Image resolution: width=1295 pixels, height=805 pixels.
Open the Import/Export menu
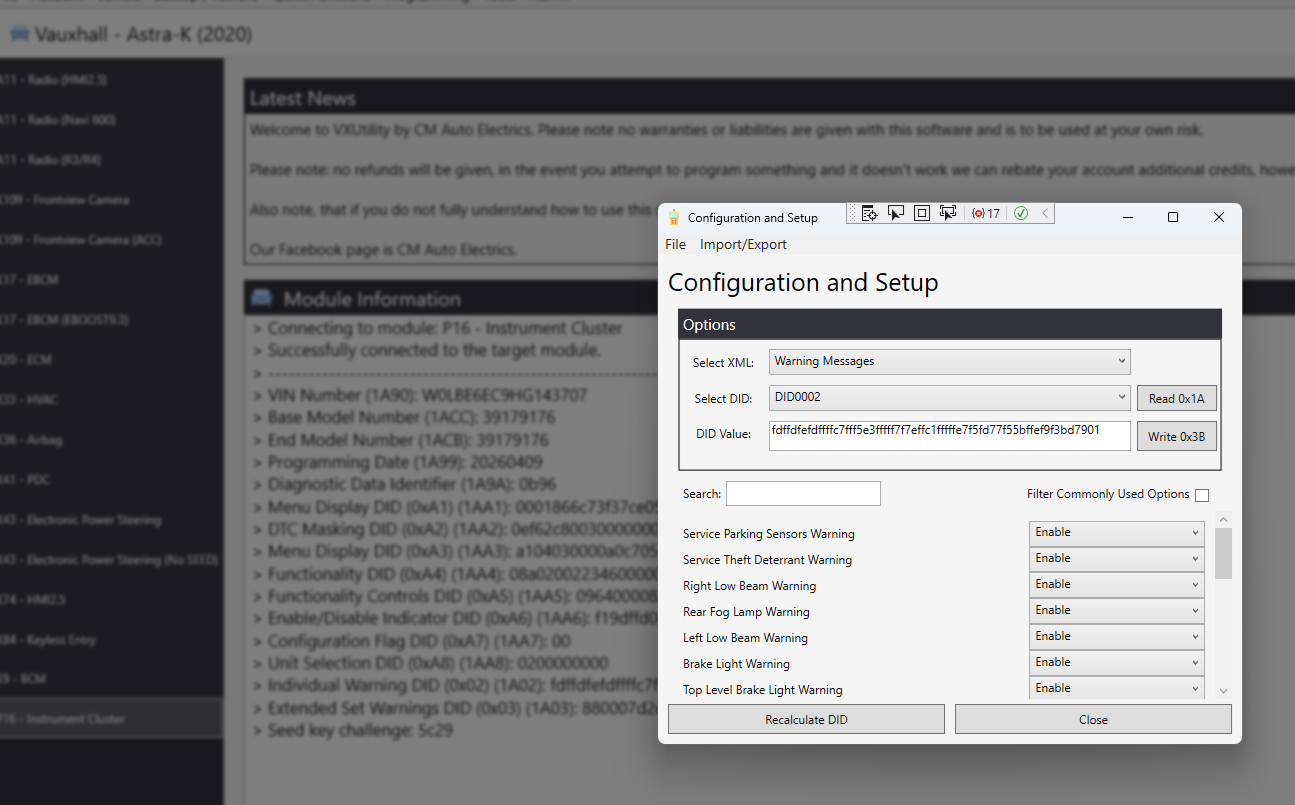pos(743,244)
